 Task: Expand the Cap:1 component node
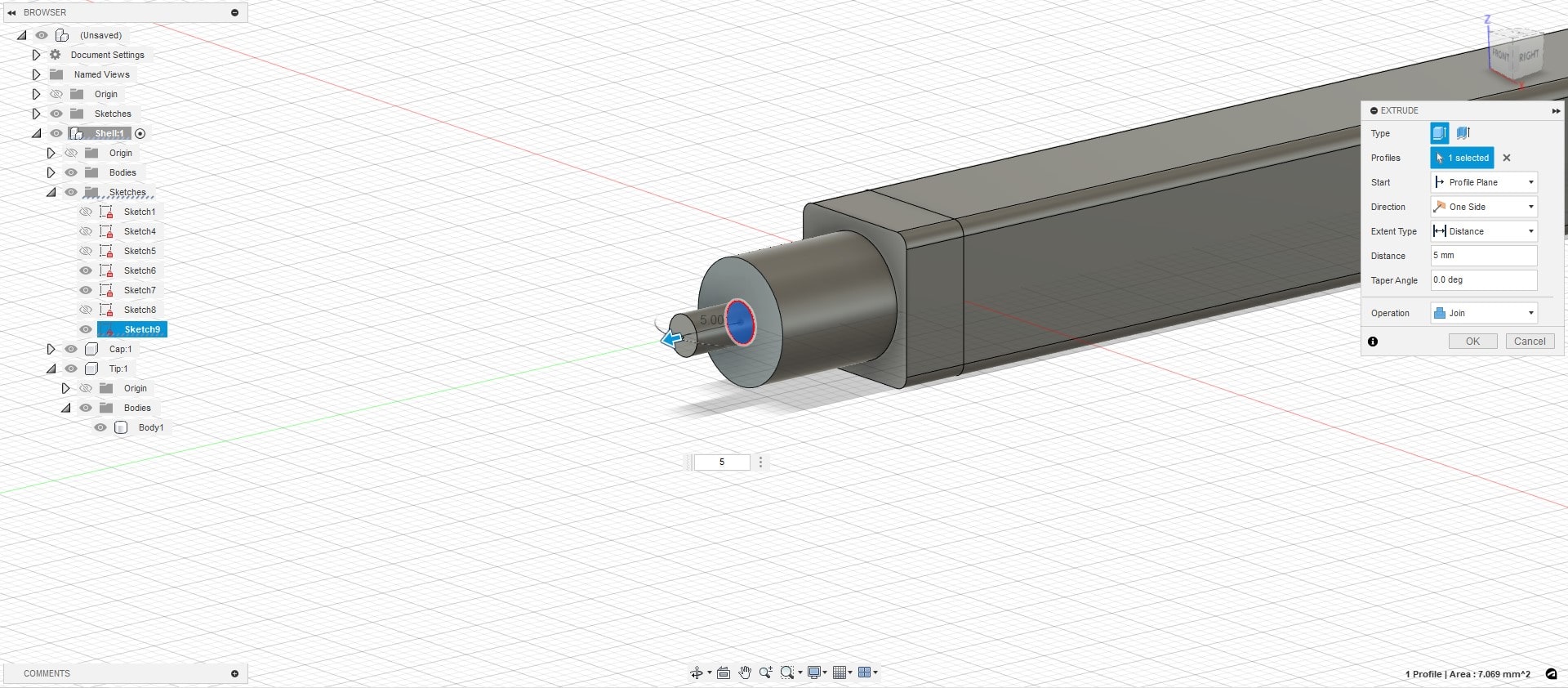click(51, 349)
